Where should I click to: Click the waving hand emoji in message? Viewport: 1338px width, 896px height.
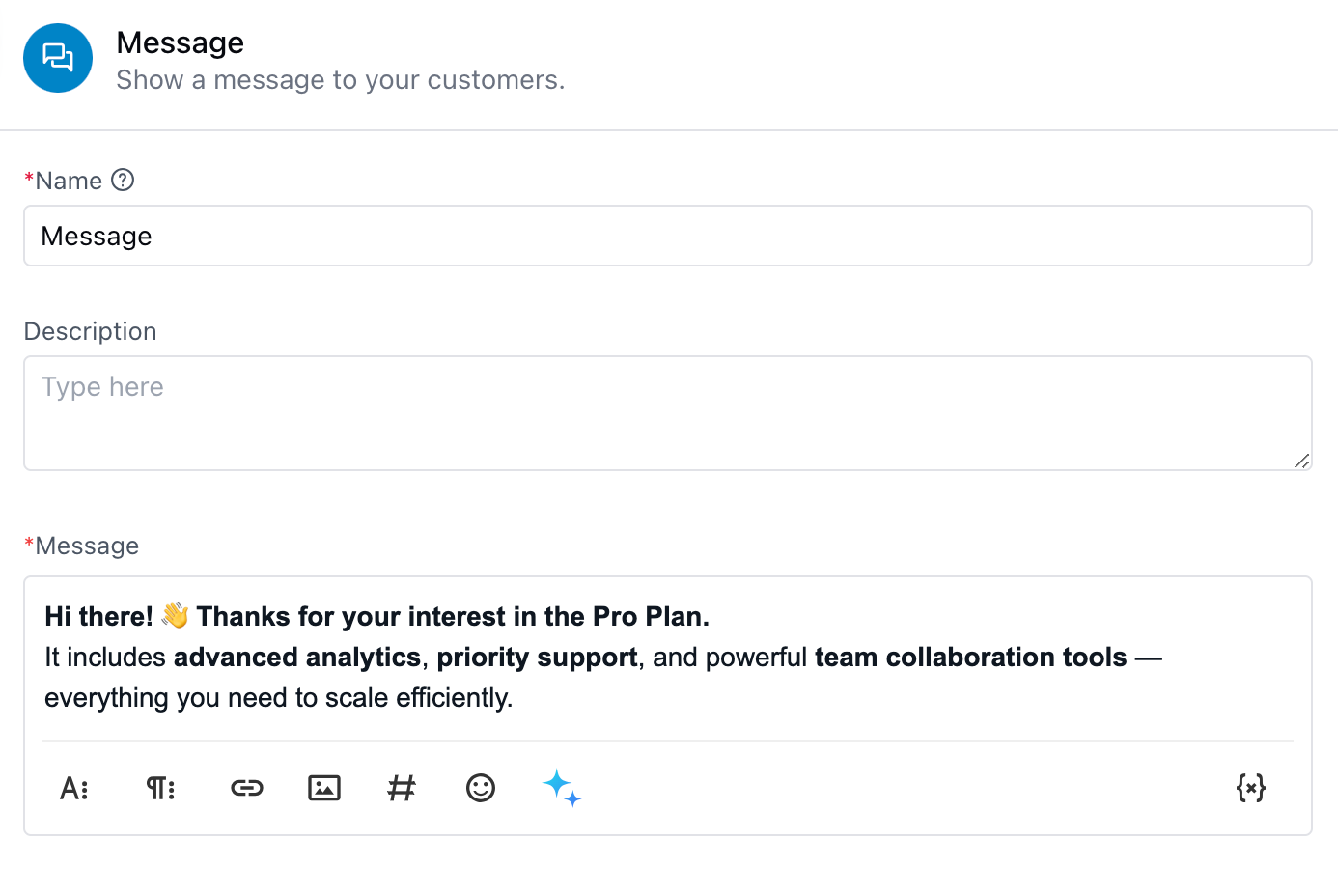coord(175,615)
